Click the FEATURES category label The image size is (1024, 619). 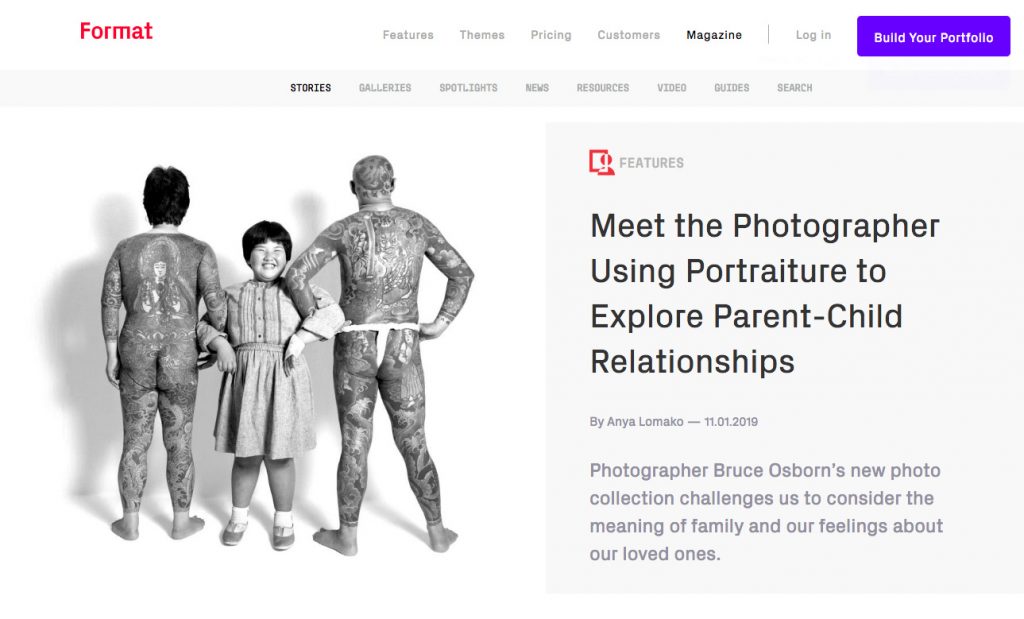click(x=651, y=163)
